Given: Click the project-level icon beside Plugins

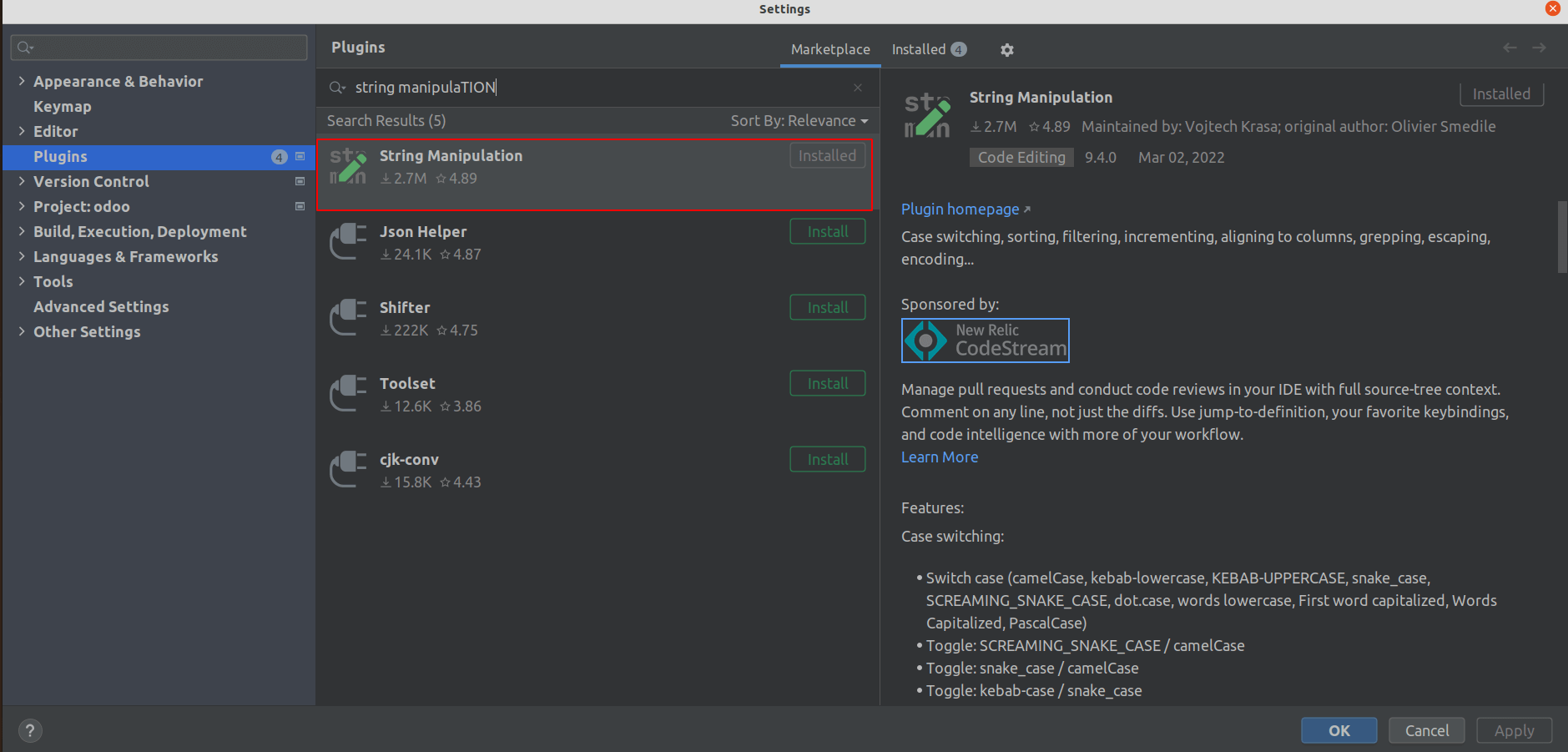Looking at the screenshot, I should click(x=300, y=156).
